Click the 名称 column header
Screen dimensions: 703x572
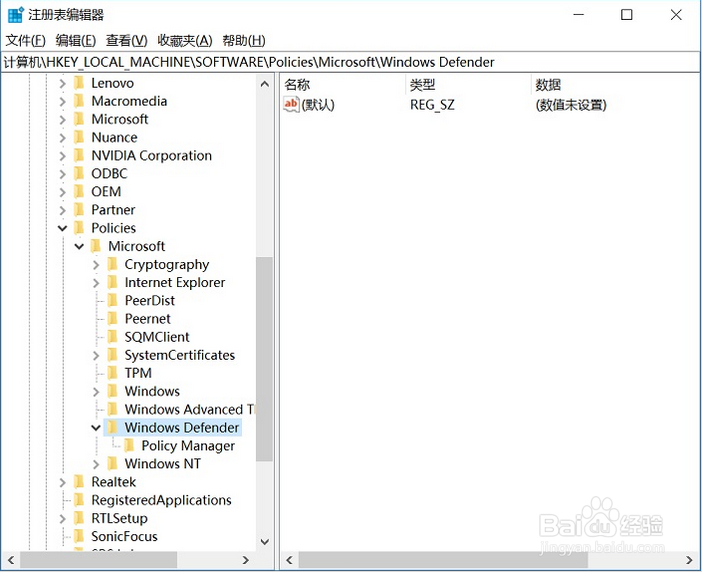(x=343, y=84)
